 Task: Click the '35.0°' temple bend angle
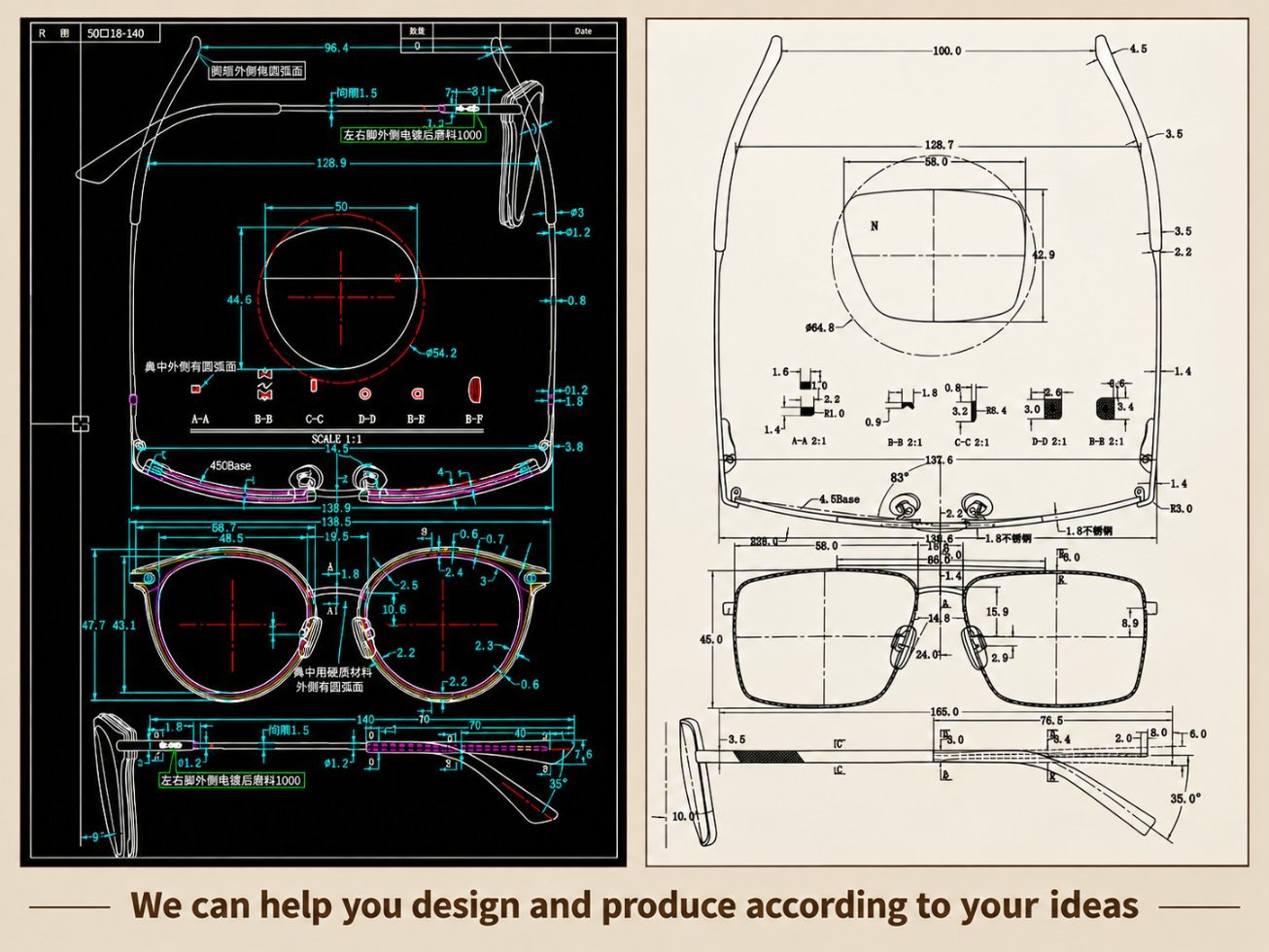1184,799
